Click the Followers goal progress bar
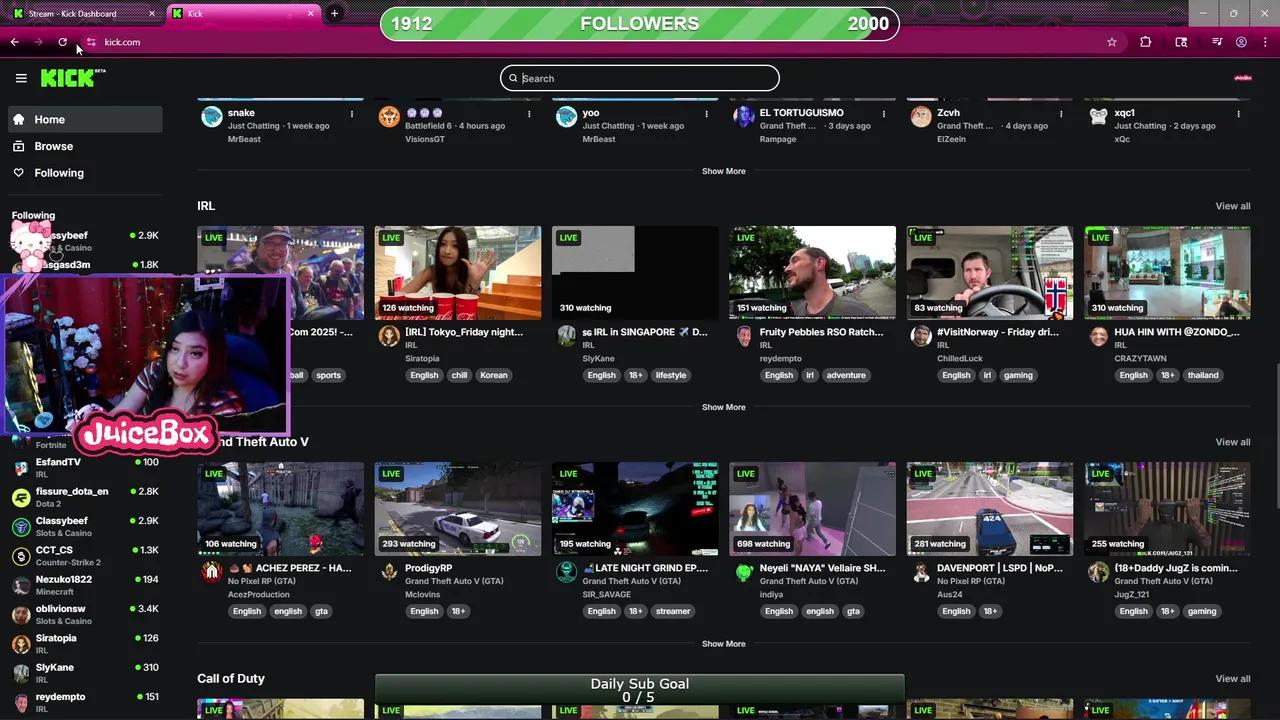The image size is (1280, 720). tap(640, 24)
